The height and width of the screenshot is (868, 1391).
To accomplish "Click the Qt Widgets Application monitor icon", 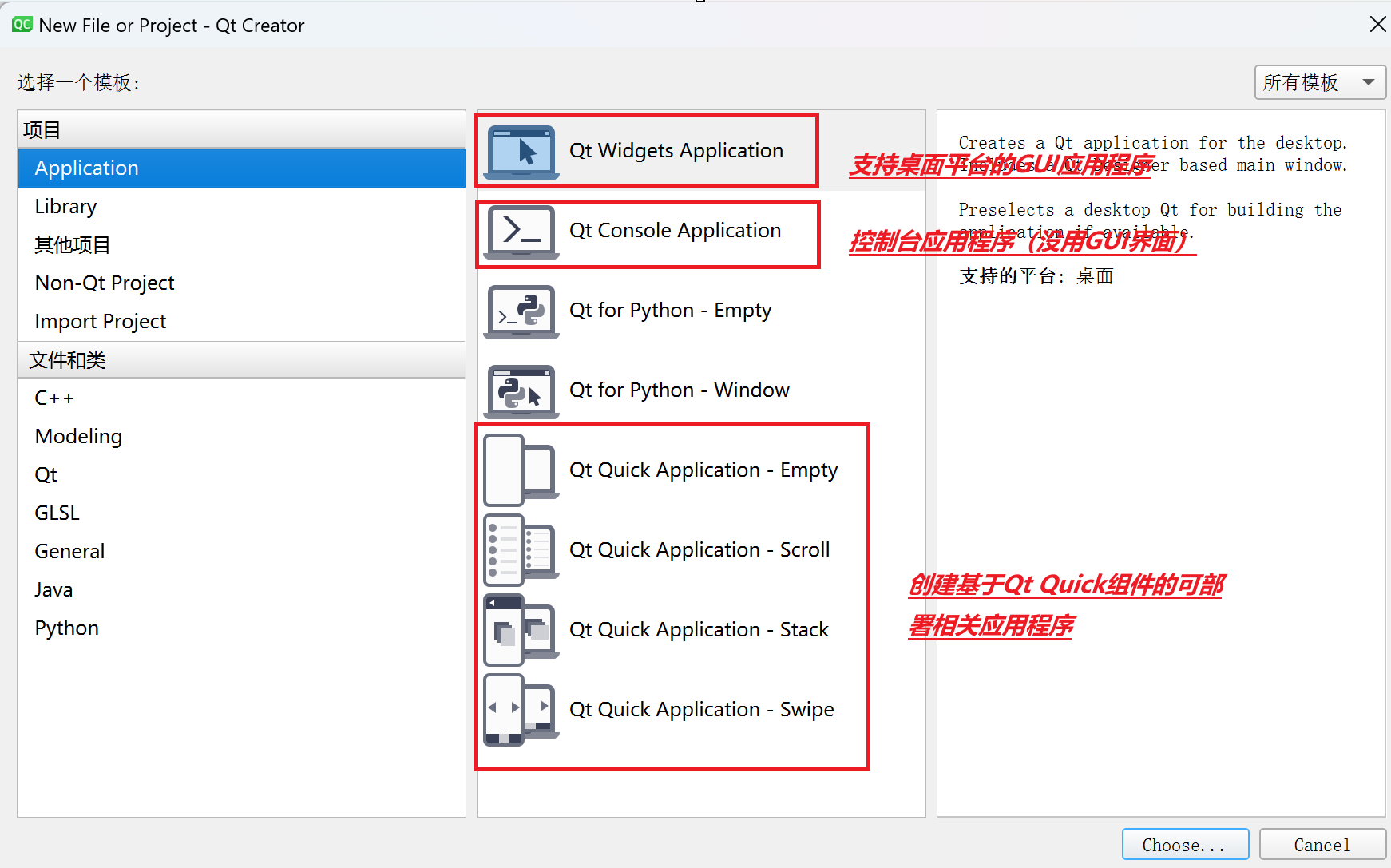I will 521,152.
